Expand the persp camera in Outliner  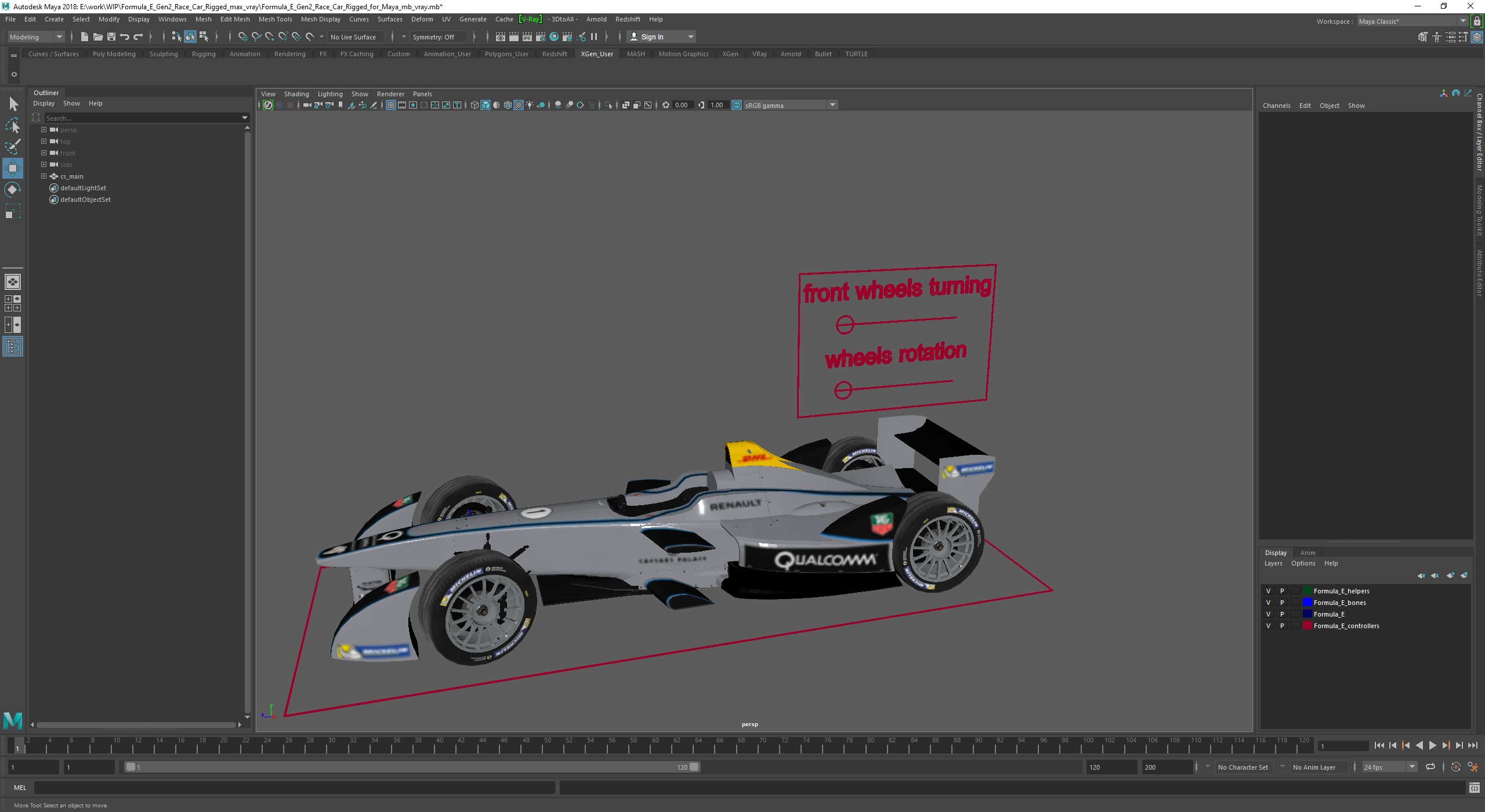click(x=44, y=130)
